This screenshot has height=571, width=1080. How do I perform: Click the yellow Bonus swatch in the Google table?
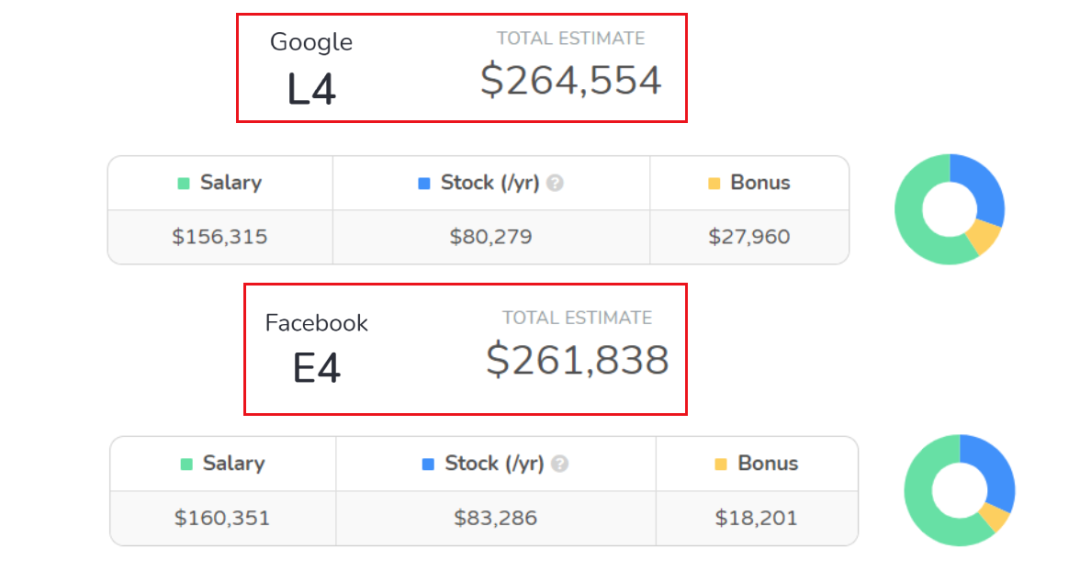tap(714, 183)
